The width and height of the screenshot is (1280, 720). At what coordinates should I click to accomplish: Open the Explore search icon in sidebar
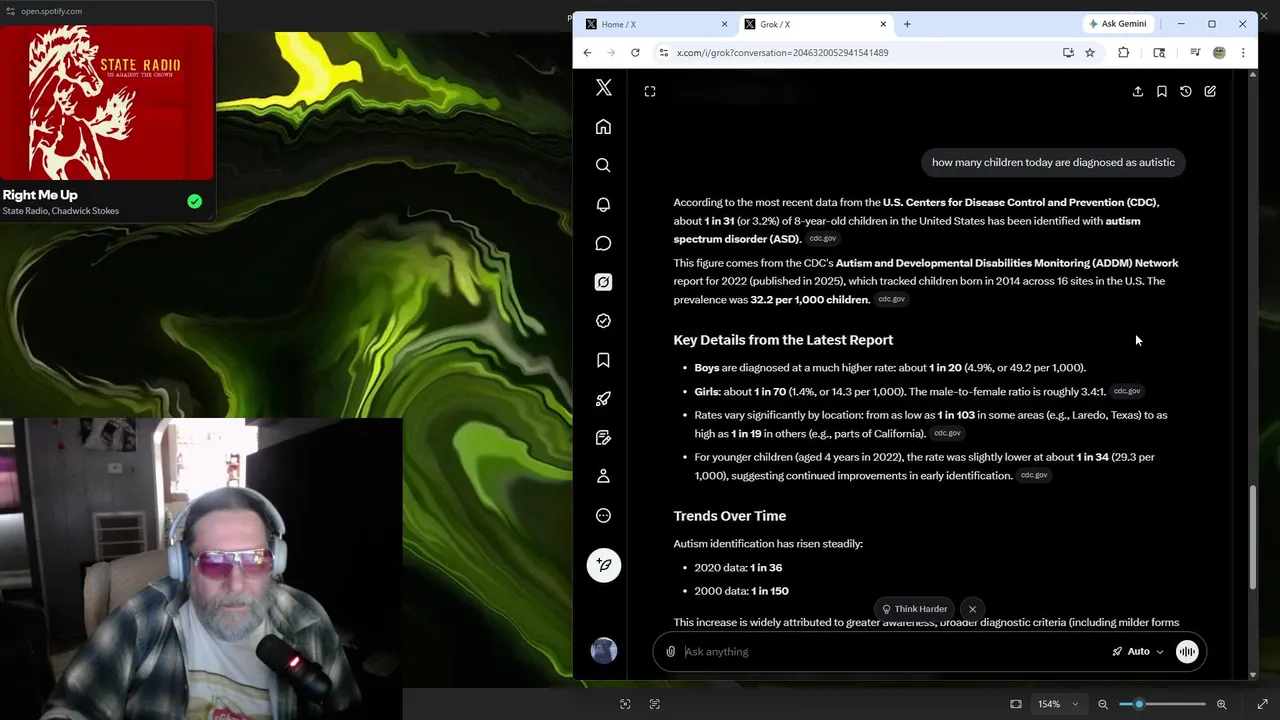click(x=603, y=165)
